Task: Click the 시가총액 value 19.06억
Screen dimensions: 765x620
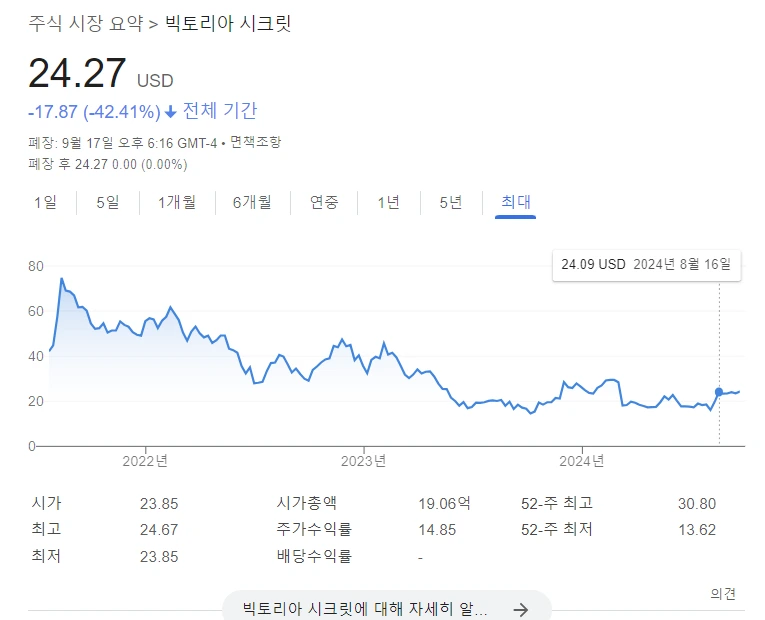Action: pyautogui.click(x=444, y=503)
